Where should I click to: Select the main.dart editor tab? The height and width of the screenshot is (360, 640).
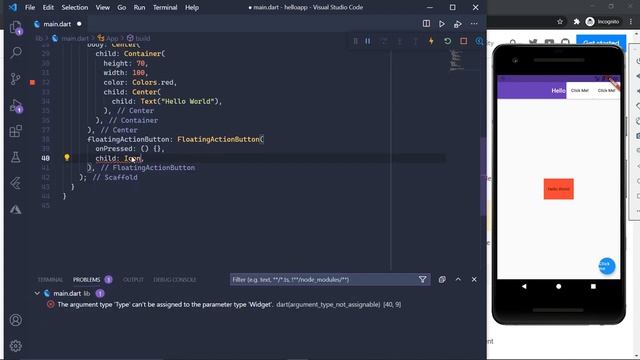tap(58, 24)
